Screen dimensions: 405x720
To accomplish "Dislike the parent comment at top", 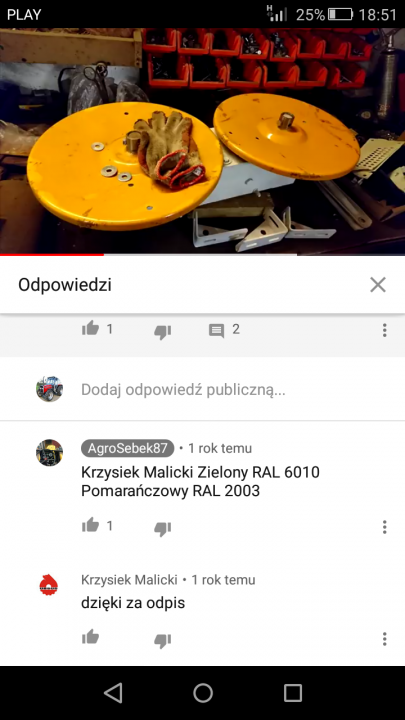I will point(163,332).
